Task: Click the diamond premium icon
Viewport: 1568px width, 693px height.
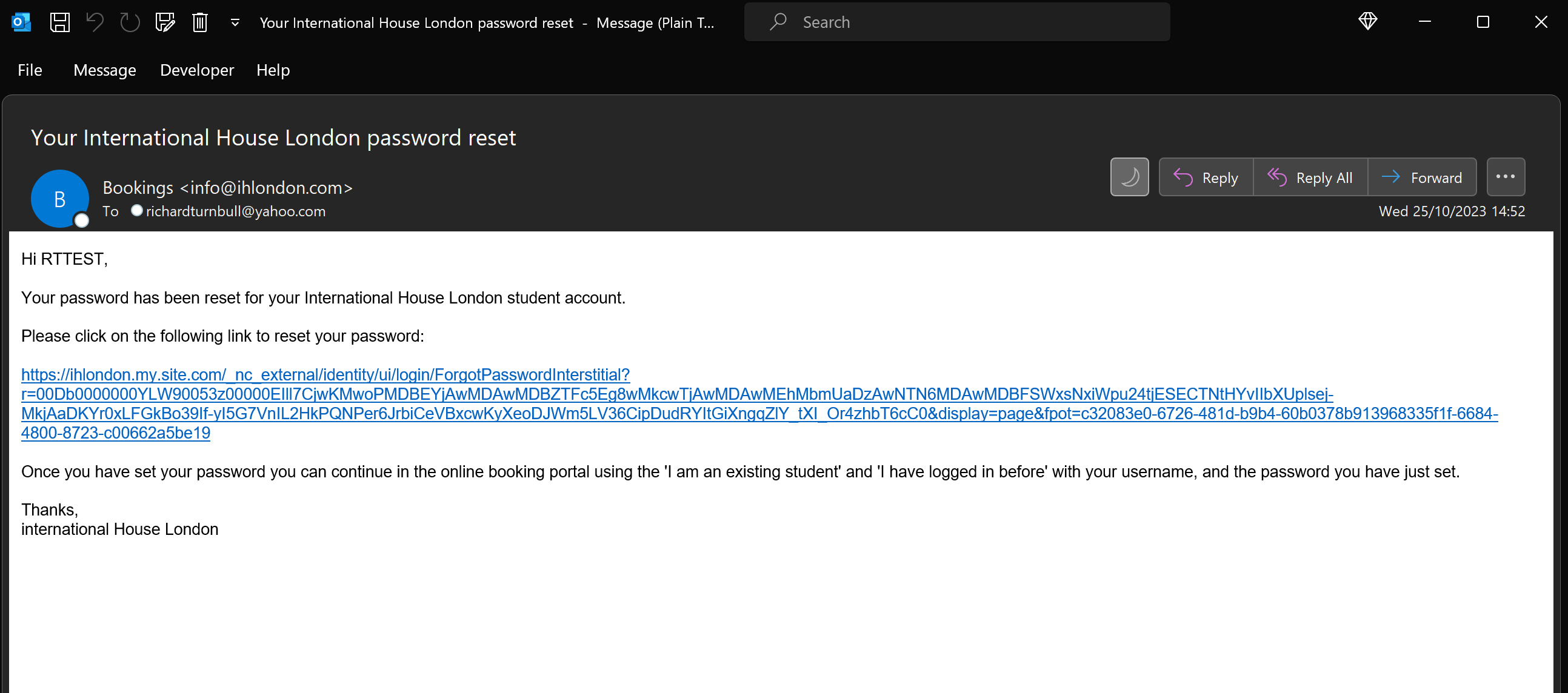Action: [1367, 22]
